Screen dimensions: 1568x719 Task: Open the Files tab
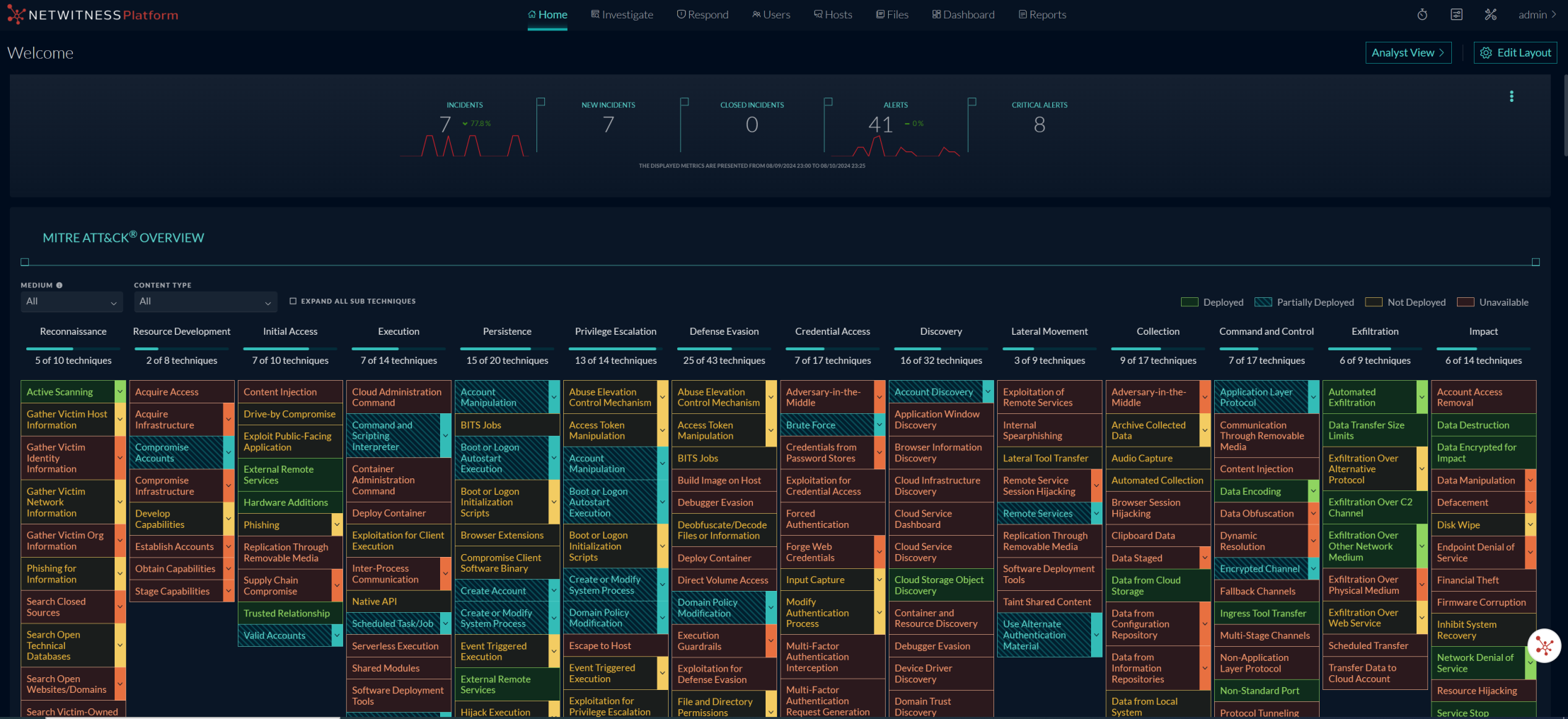click(892, 15)
